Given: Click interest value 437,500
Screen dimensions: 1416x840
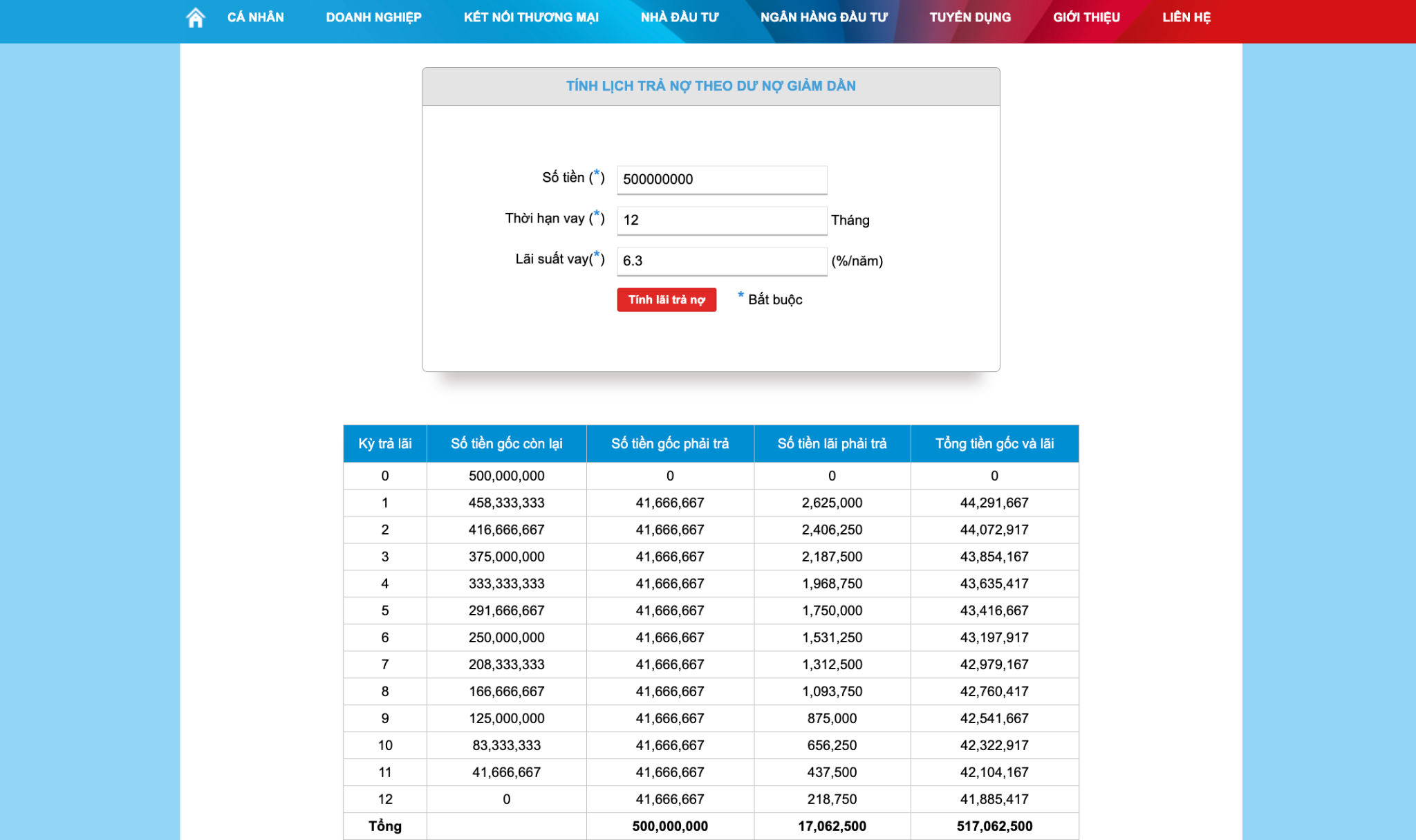Looking at the screenshot, I should coord(832,772).
